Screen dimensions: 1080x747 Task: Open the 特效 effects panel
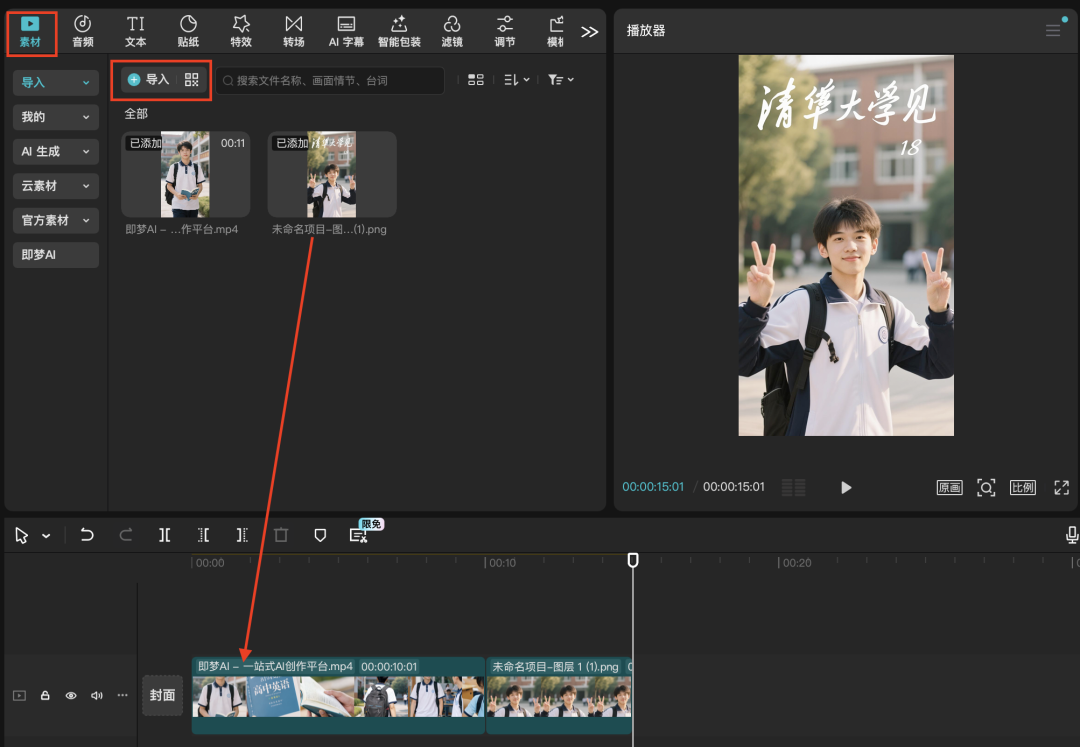click(240, 30)
